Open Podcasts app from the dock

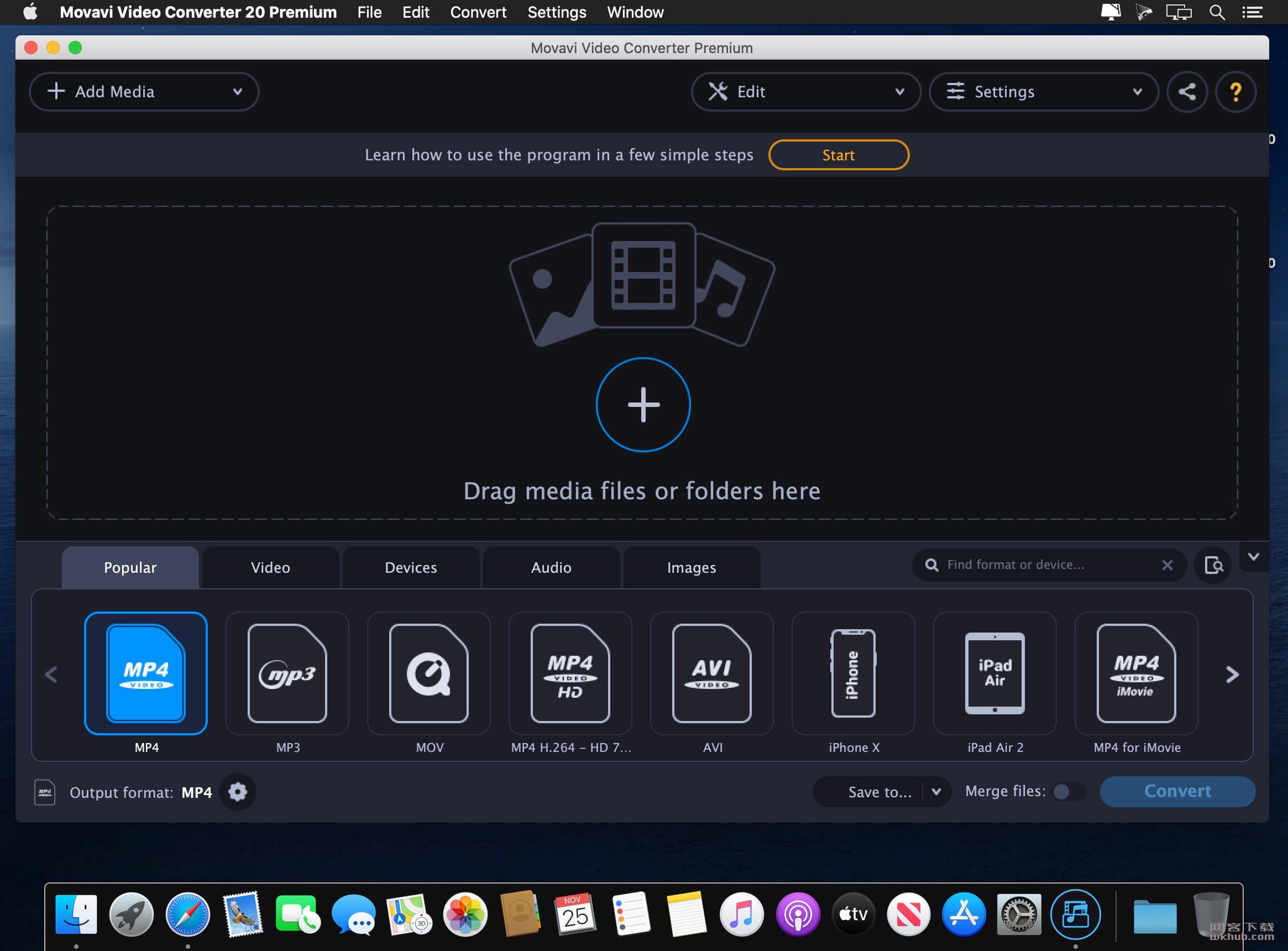click(x=798, y=914)
